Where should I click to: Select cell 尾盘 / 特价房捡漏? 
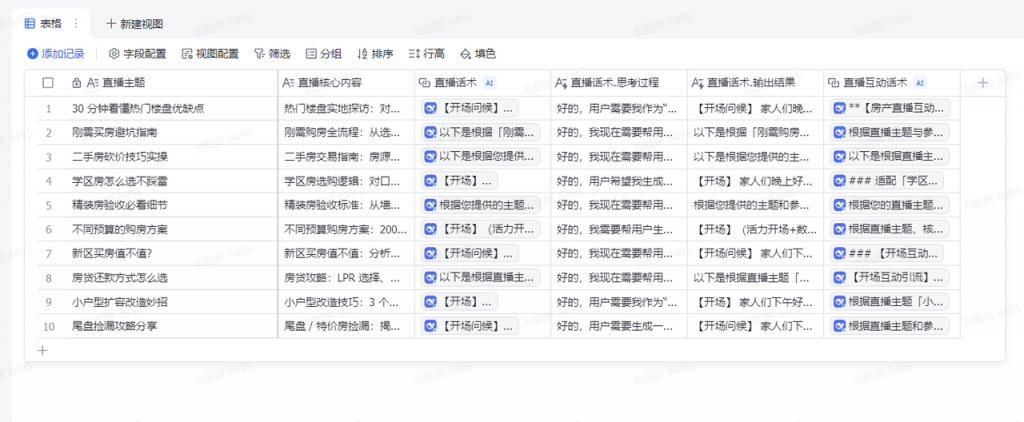coord(346,326)
